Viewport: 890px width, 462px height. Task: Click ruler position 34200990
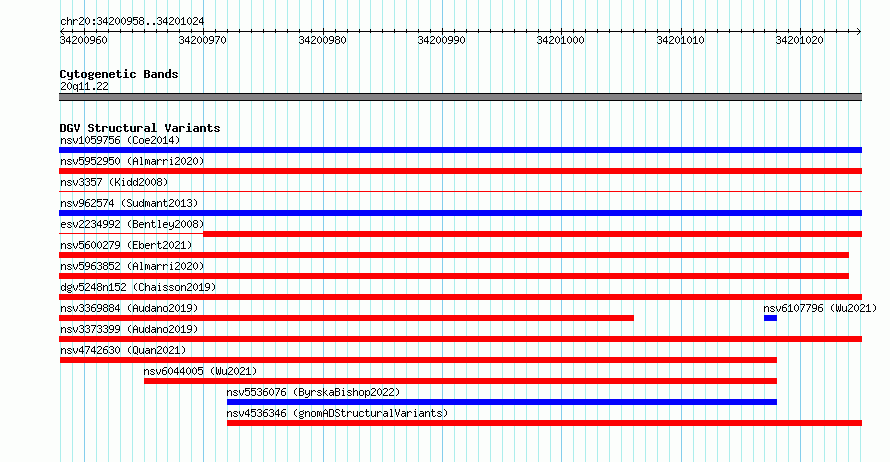[442, 40]
